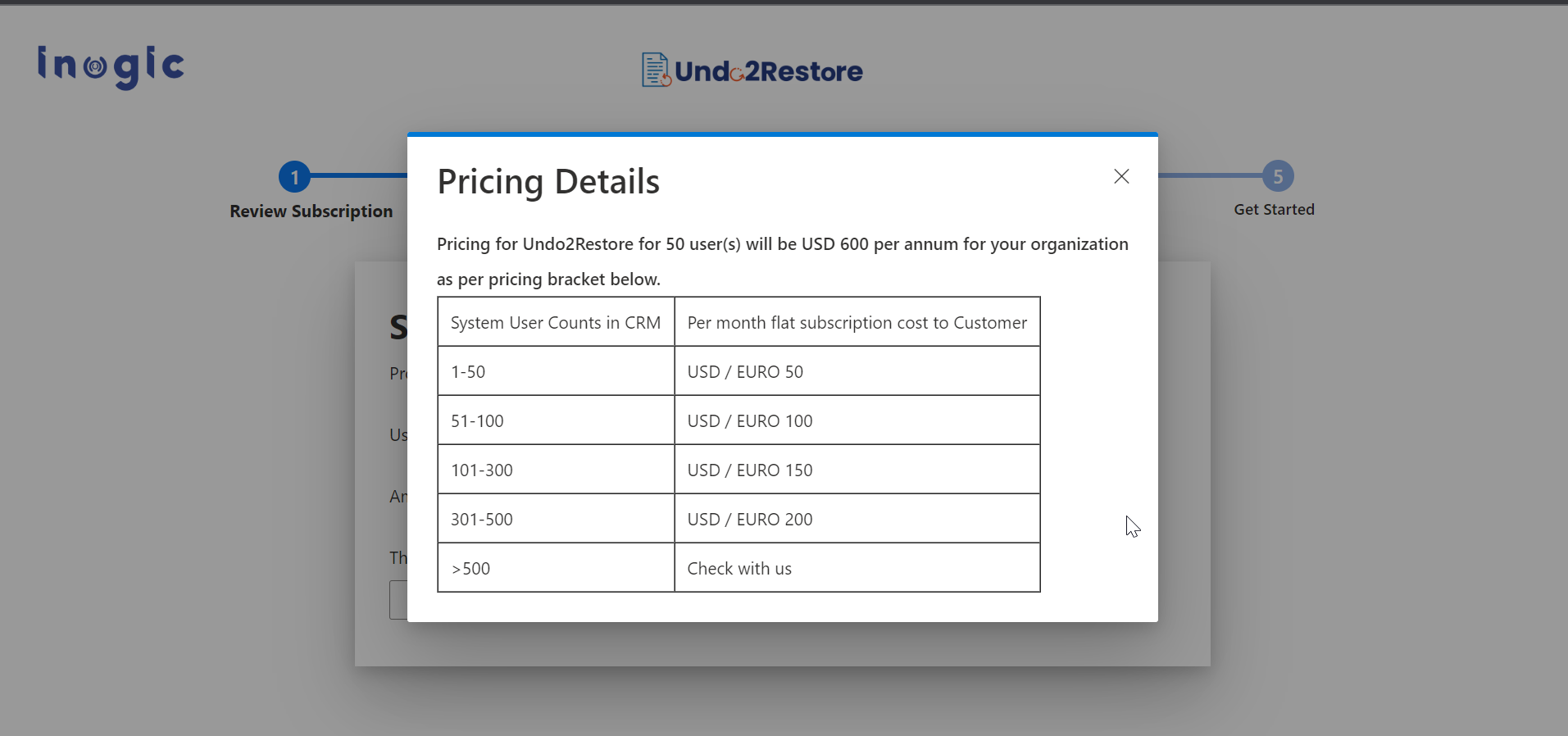Click the System User Counts in CRM header
The height and width of the screenshot is (736, 1568).
pyautogui.click(x=555, y=323)
